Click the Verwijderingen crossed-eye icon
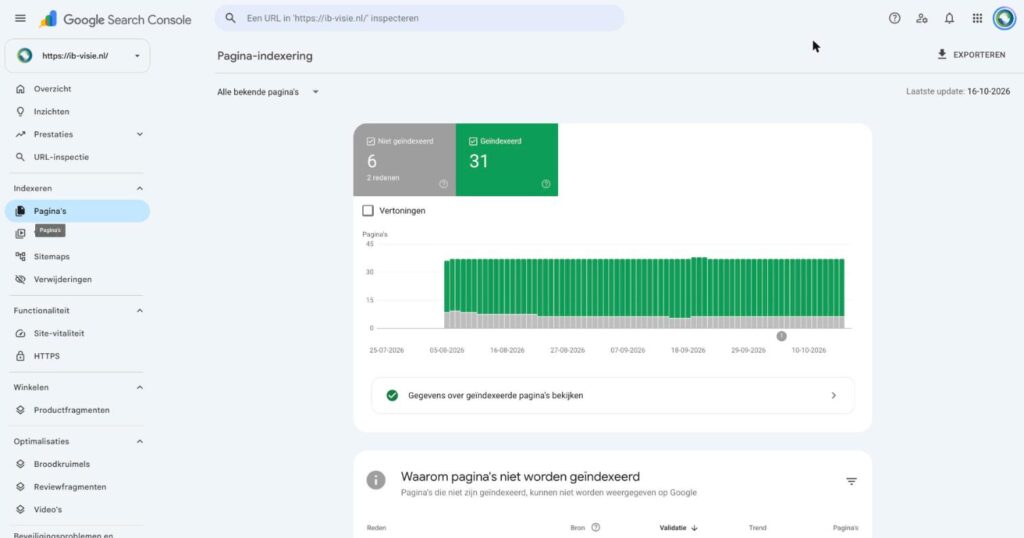This screenshot has width=1024, height=538. (x=20, y=279)
